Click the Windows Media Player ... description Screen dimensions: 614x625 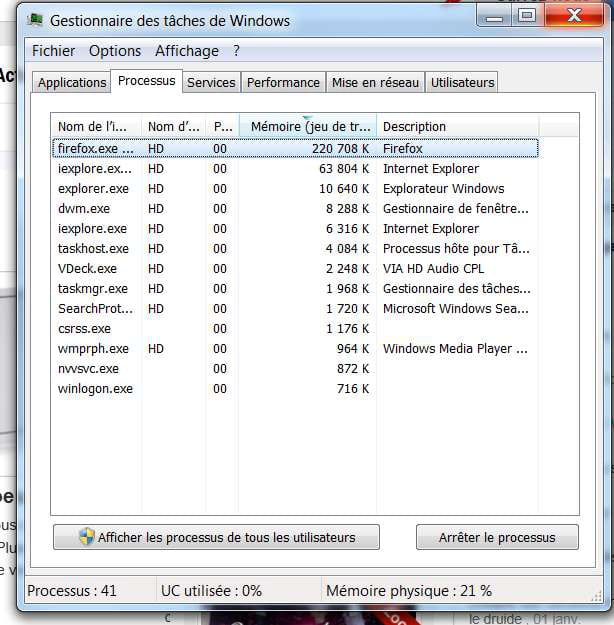click(x=455, y=349)
